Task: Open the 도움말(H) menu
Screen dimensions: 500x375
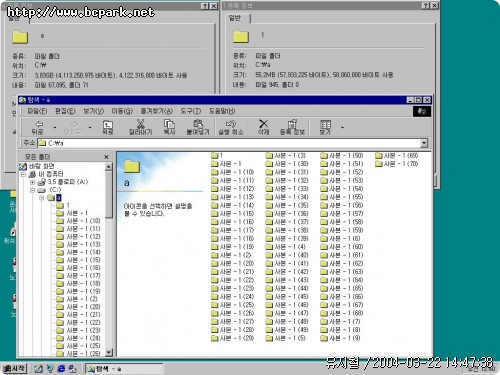Action: (222, 111)
